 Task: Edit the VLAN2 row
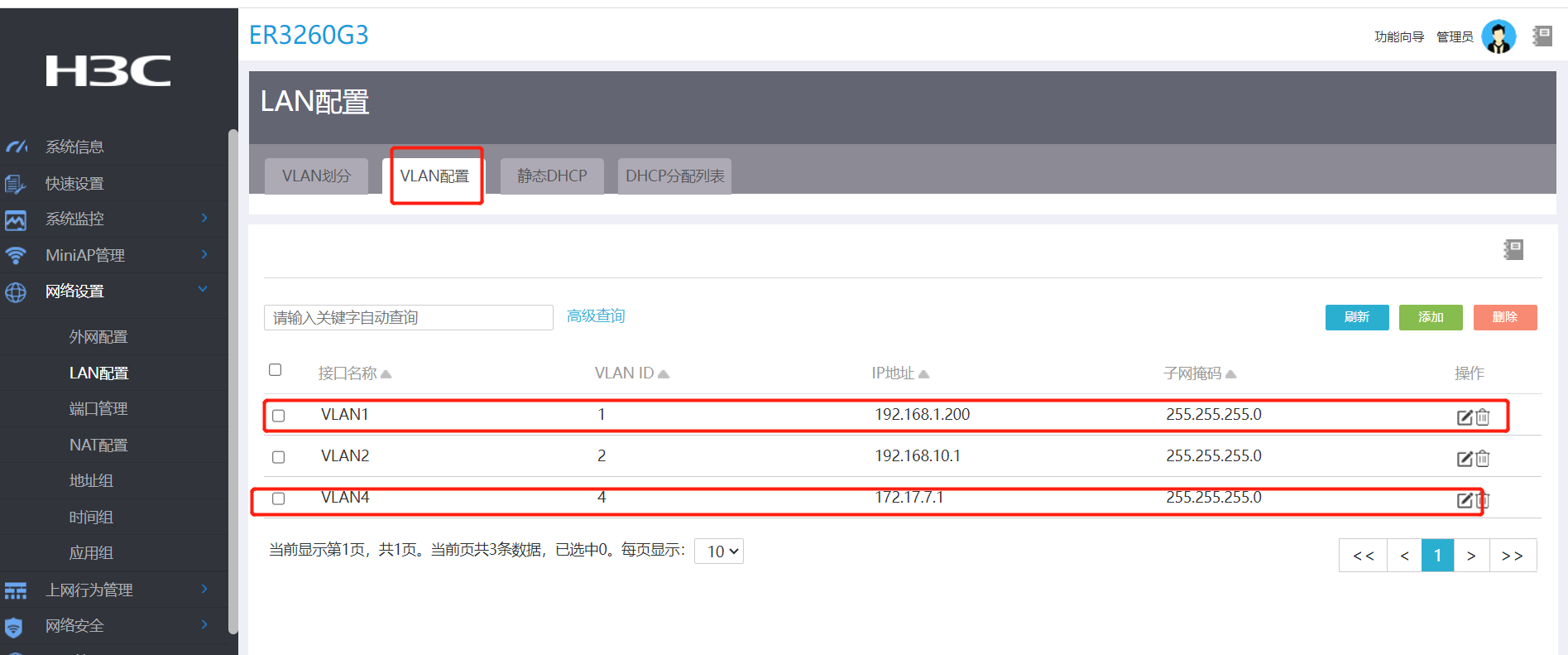coord(1465,459)
